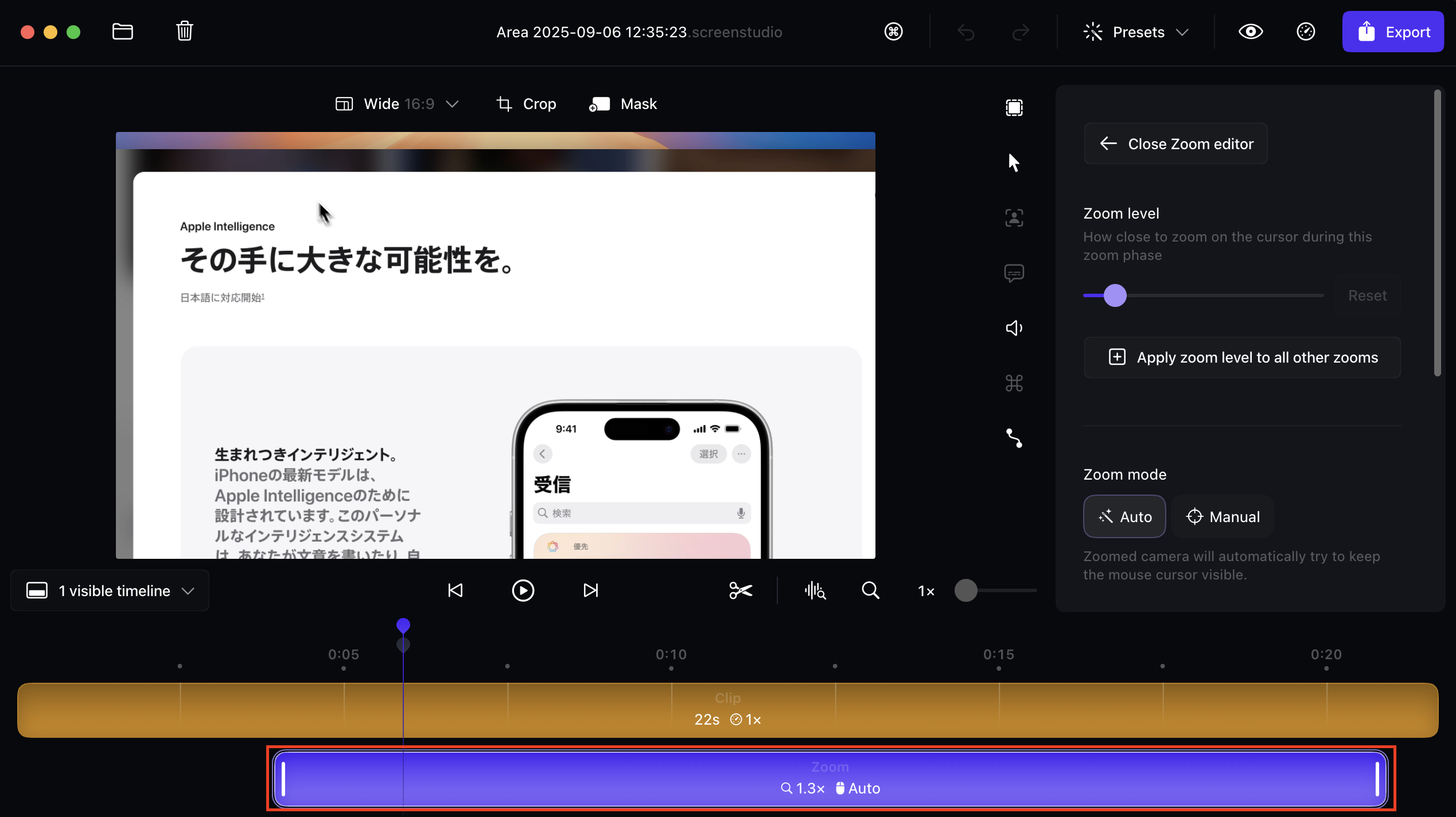Open the cursor settings icon in sidebar

[1014, 162]
